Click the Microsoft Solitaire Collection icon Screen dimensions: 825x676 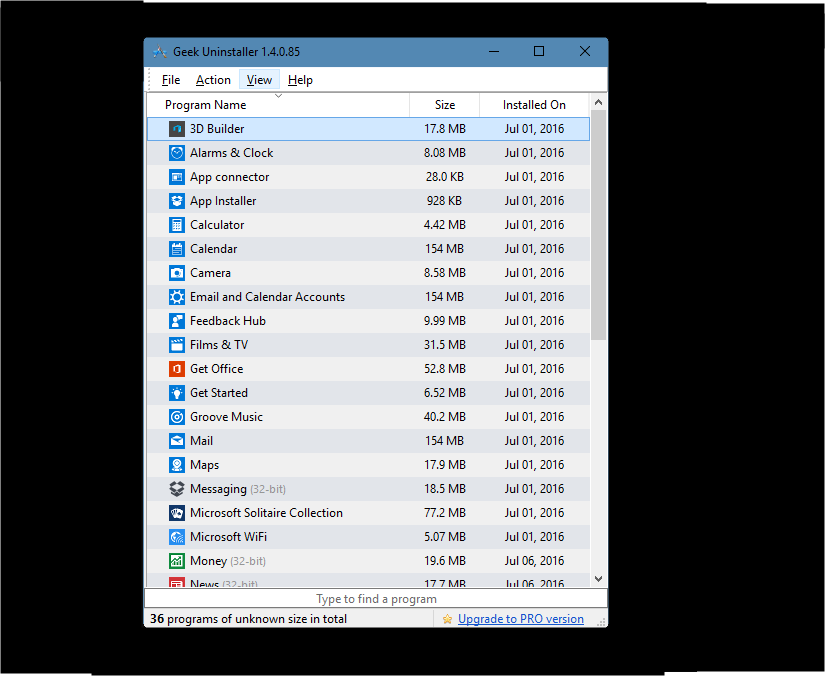coord(177,513)
